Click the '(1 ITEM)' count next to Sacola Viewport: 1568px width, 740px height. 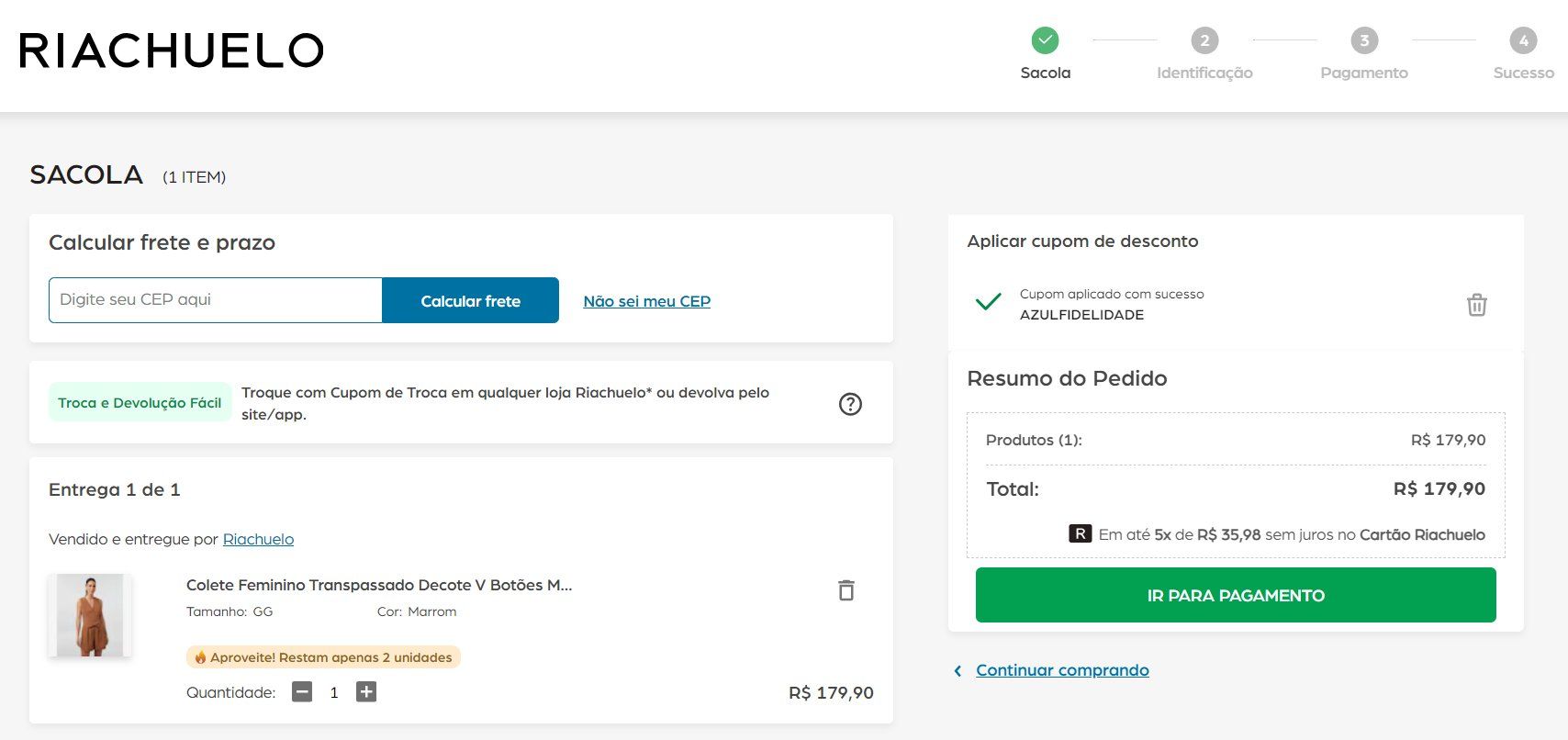(x=194, y=177)
